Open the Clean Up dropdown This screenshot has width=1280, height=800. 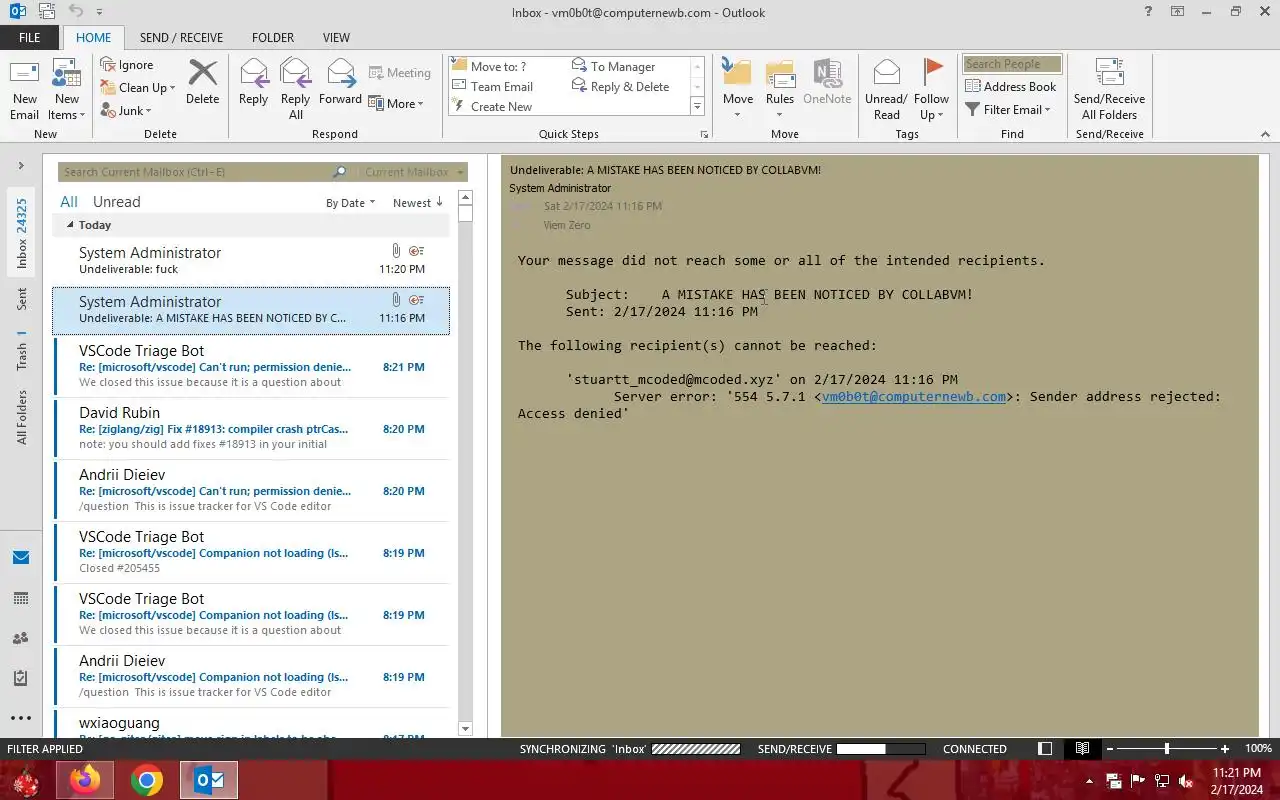click(138, 88)
